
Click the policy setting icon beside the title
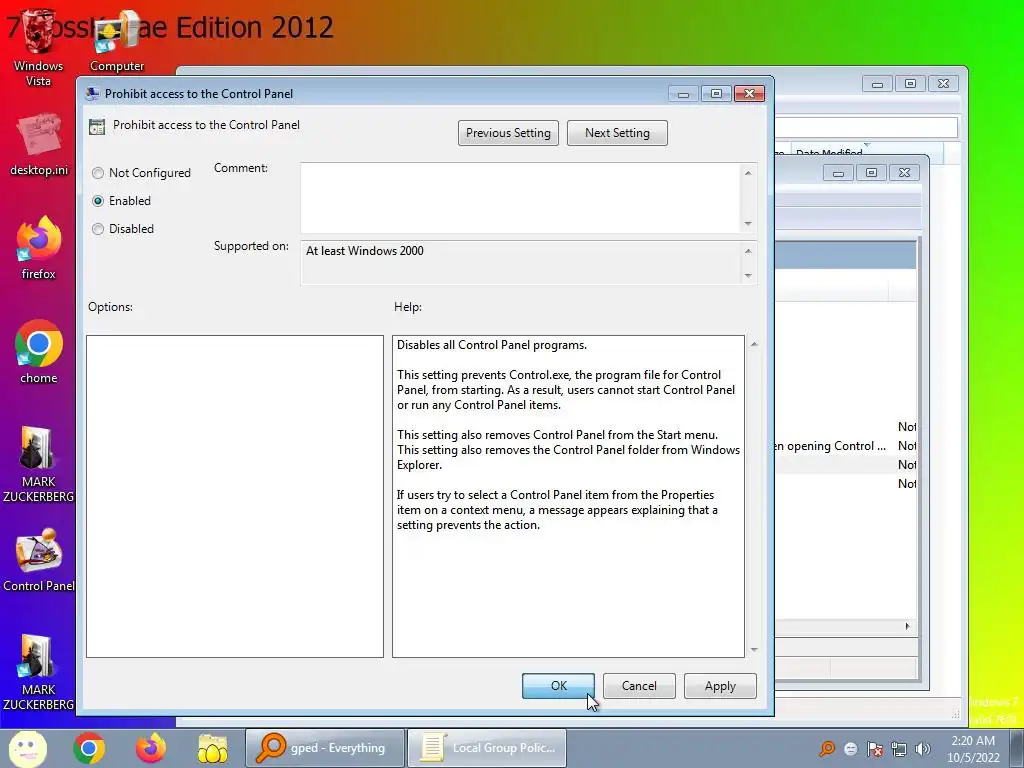(x=97, y=127)
